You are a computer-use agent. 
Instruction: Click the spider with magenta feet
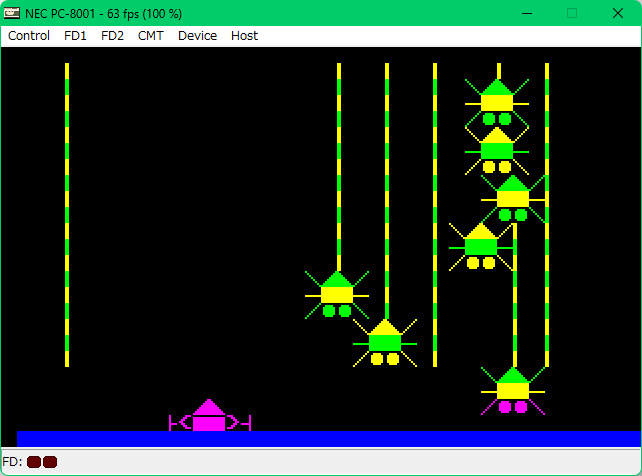(x=513, y=391)
